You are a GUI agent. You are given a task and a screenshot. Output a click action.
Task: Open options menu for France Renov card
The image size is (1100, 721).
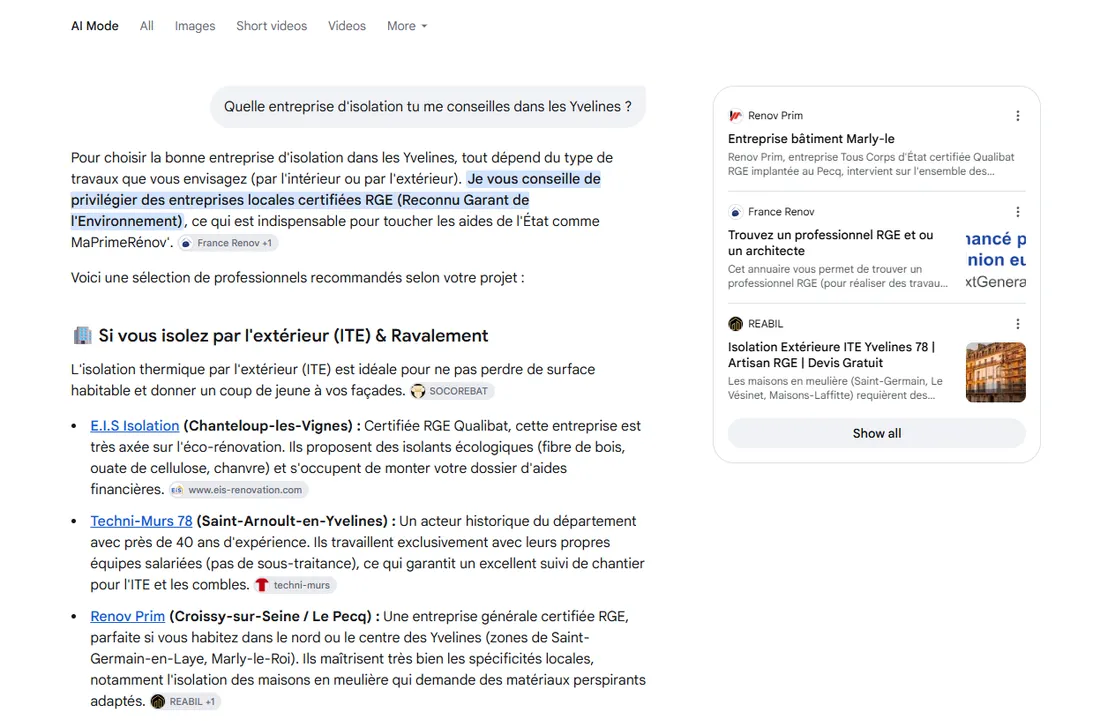(x=1018, y=212)
